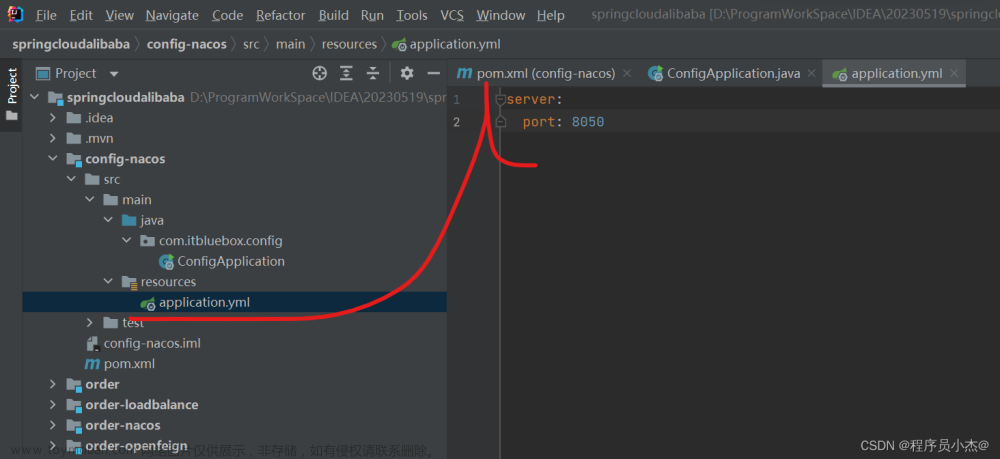This screenshot has height=459, width=1000.
Task: Switch to ConfigApplication.java tab
Action: pos(732,74)
